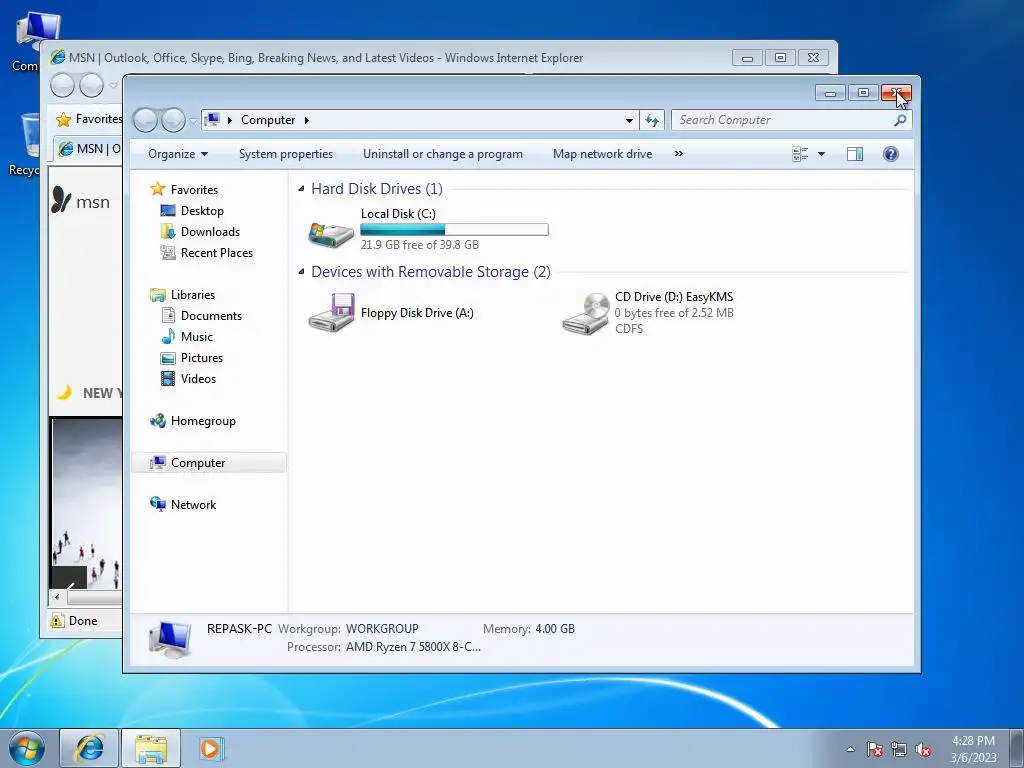Image resolution: width=1024 pixels, height=768 pixels.
Task: Click the Explorer Forward arrow button
Action: (x=173, y=120)
